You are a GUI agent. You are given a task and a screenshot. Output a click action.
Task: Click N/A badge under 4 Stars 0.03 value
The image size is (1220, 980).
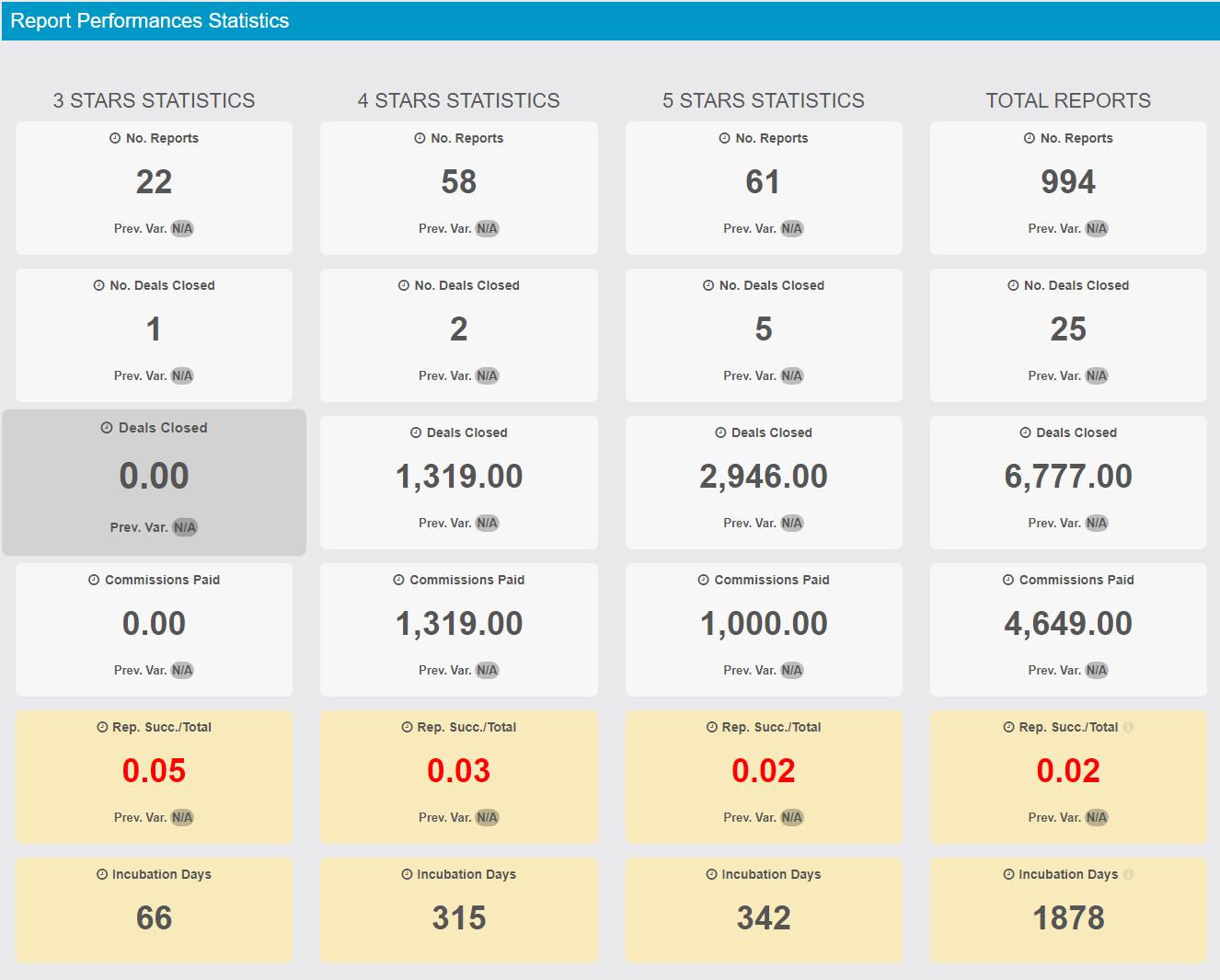pos(487,817)
